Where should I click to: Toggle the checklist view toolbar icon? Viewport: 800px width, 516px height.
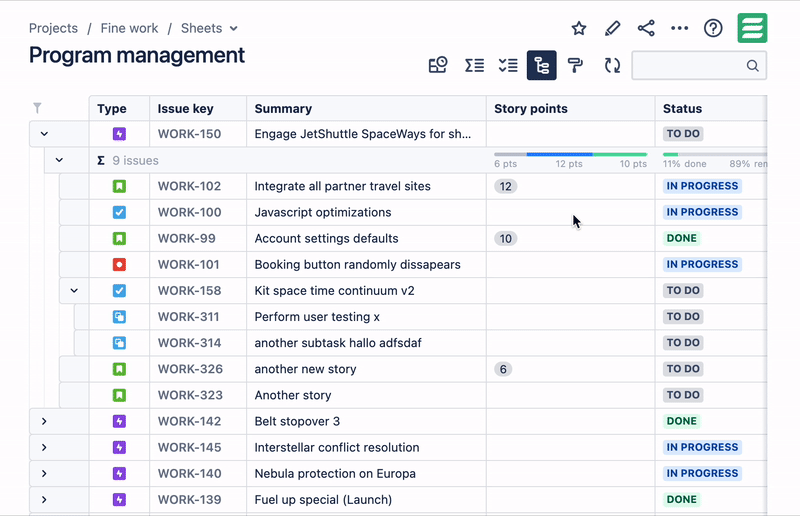pos(508,65)
